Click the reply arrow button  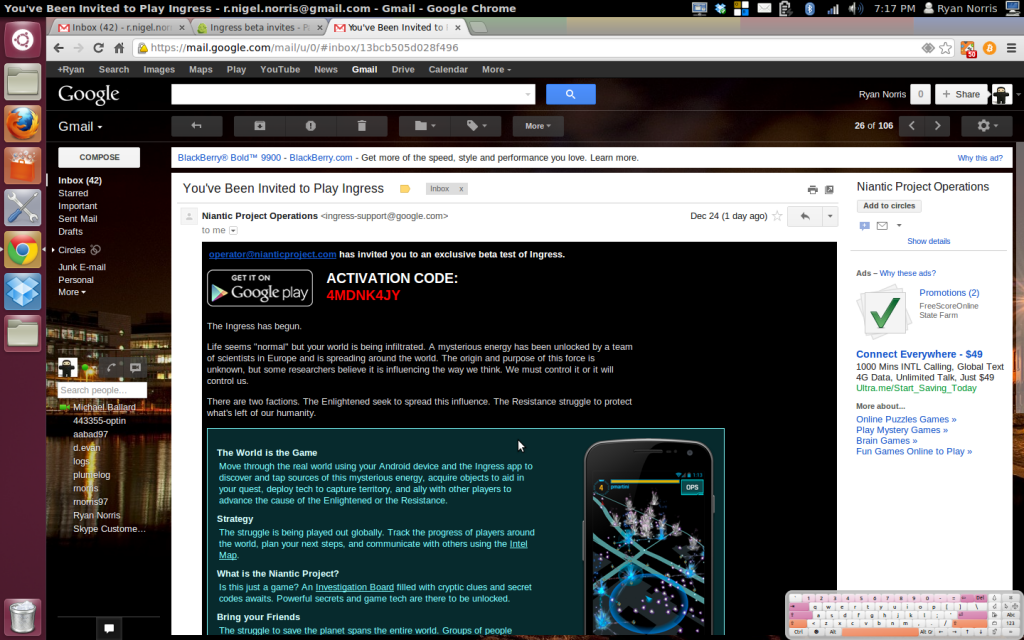click(805, 216)
